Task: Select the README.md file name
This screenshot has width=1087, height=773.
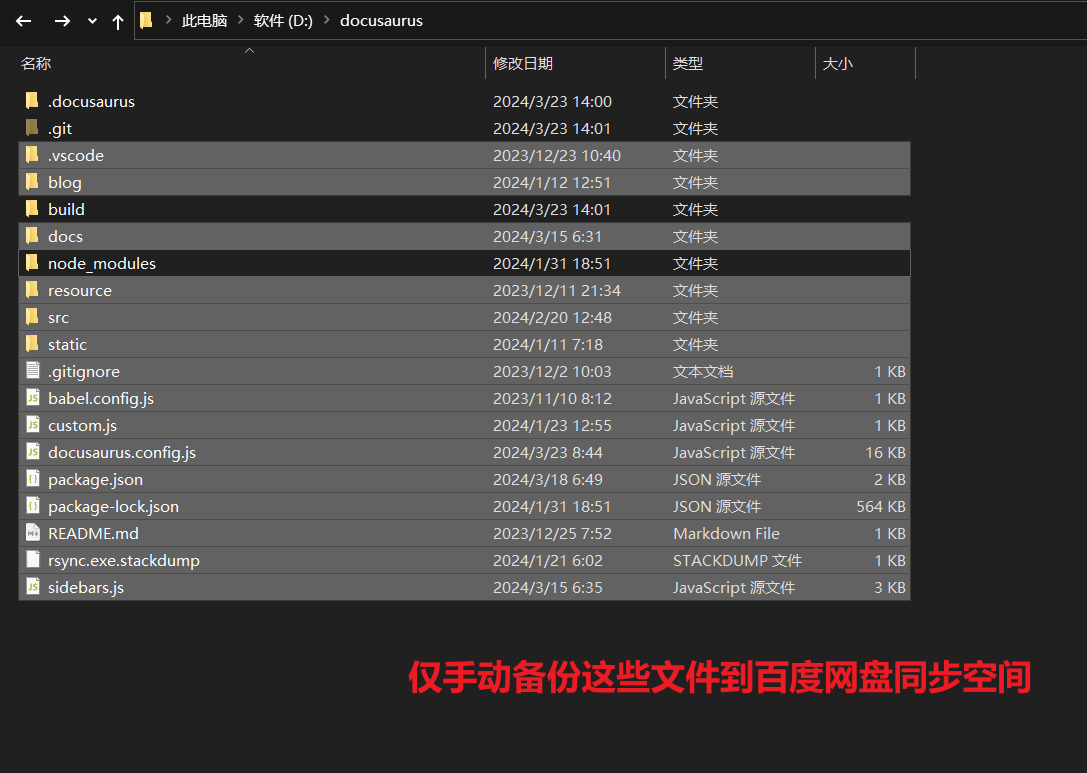Action: 94,534
